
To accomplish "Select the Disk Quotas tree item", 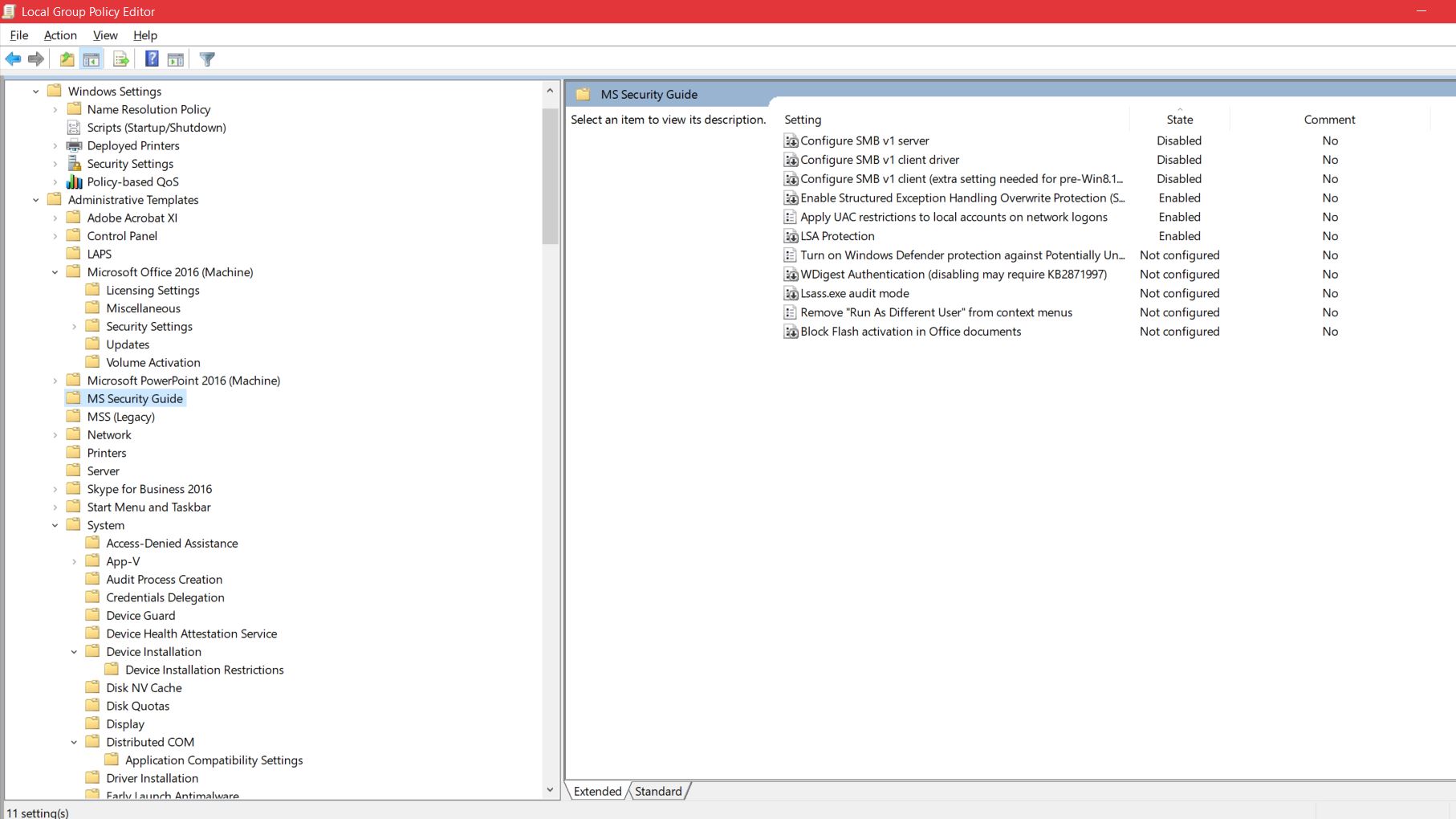I will pos(138,706).
